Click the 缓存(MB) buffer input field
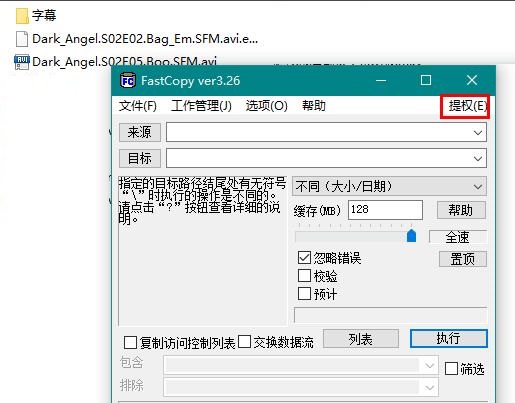The width and height of the screenshot is (515, 403). [x=385, y=210]
